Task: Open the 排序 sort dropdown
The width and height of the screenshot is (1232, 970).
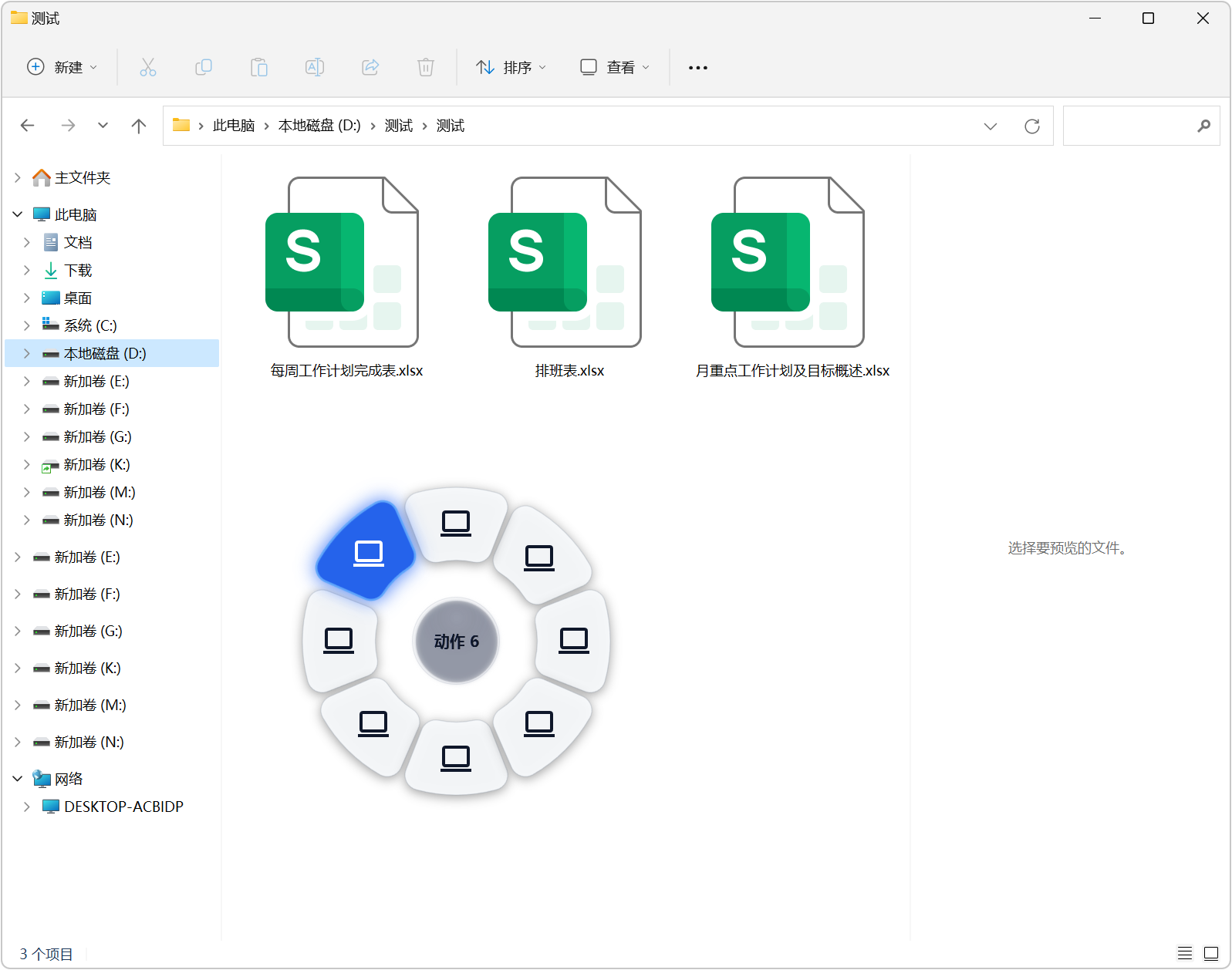Action: coord(511,67)
